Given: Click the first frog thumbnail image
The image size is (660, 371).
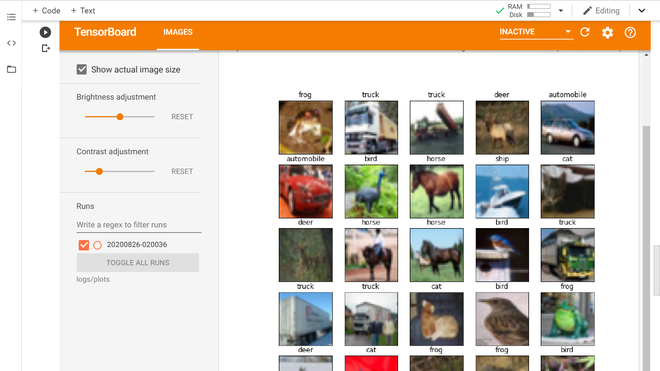Looking at the screenshot, I should pos(306,127).
